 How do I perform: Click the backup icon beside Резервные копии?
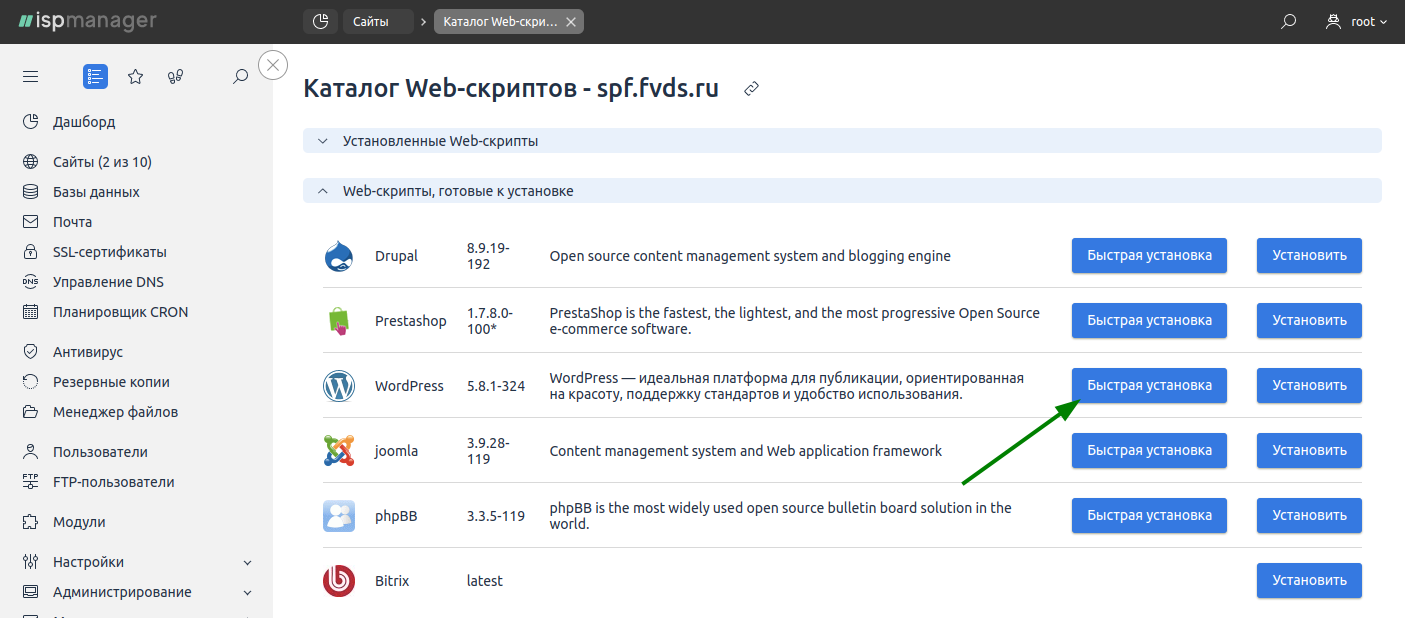(x=30, y=382)
